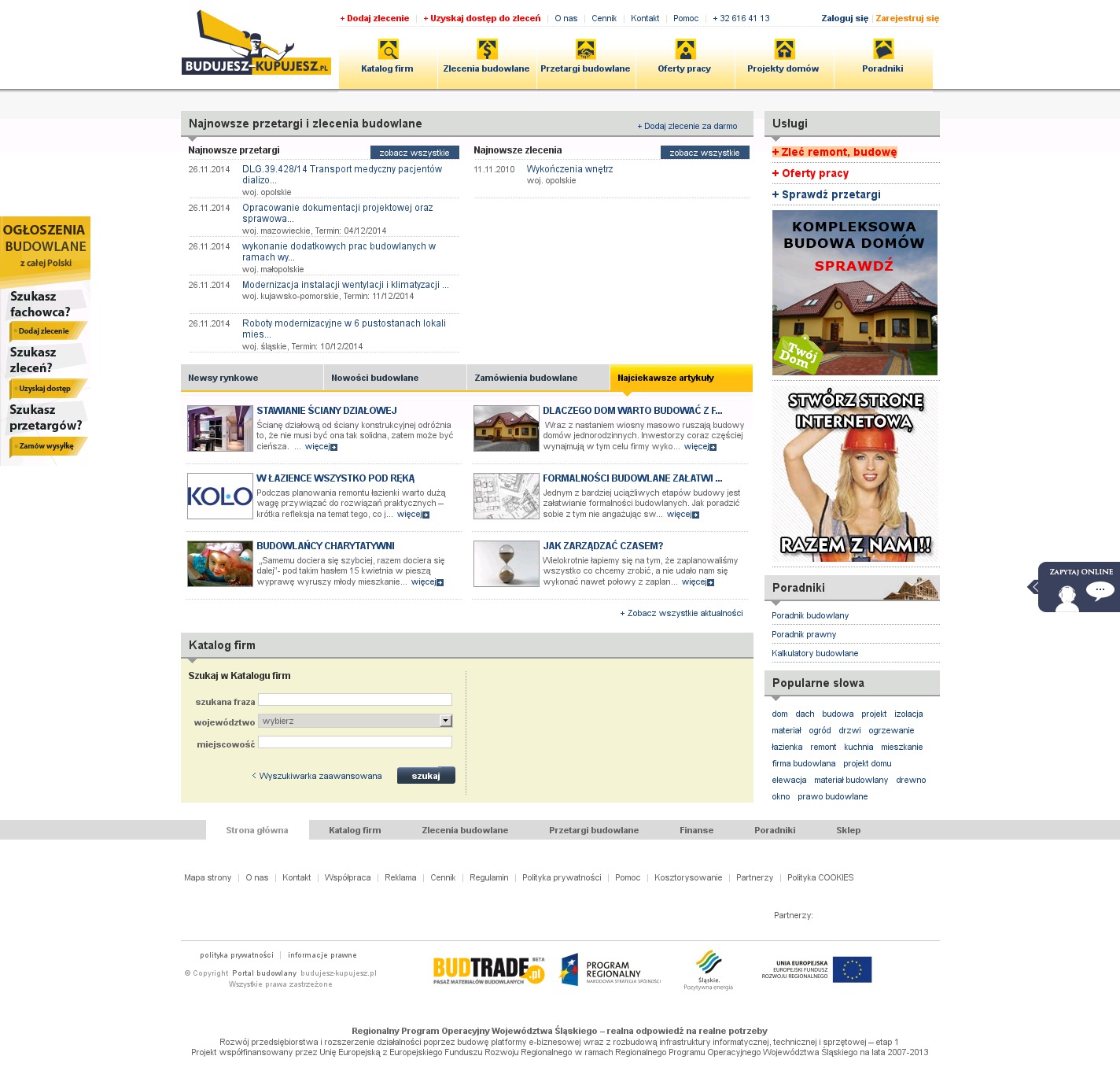Switch to Nowości budowlane tab
The height and width of the screenshot is (1078, 1120).
(395, 378)
